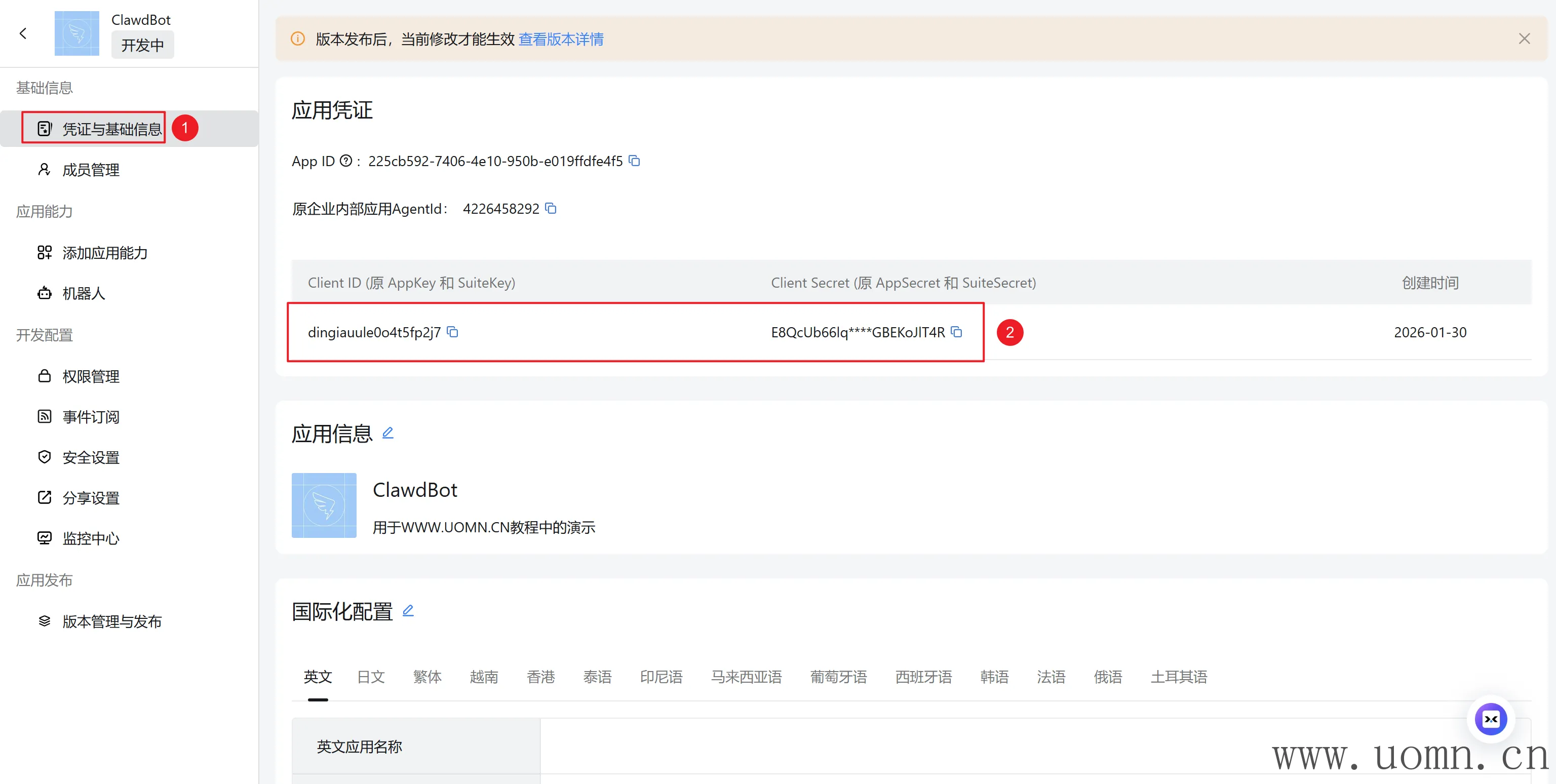The image size is (1556, 784).
Task: Copy the Client ID key
Action: click(x=452, y=332)
